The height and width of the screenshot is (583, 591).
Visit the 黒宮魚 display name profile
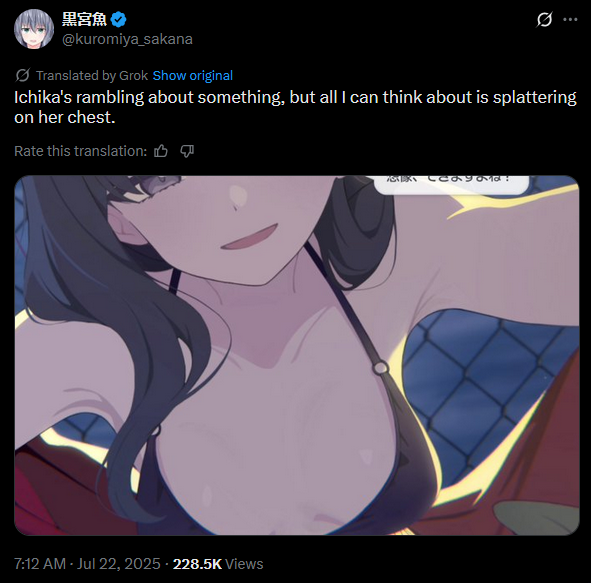[84, 19]
